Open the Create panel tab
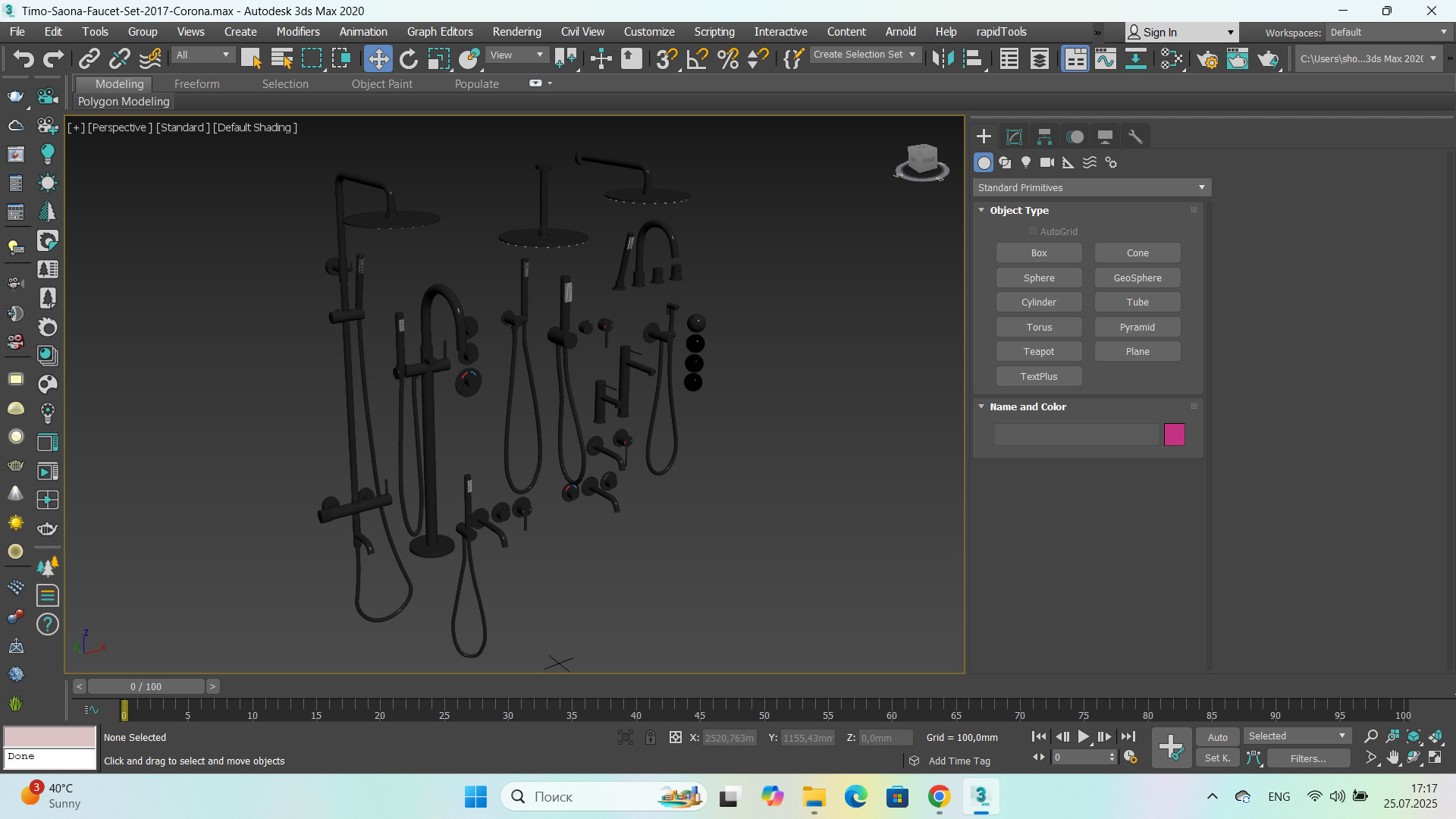Viewport: 1456px width, 819px height. [984, 136]
